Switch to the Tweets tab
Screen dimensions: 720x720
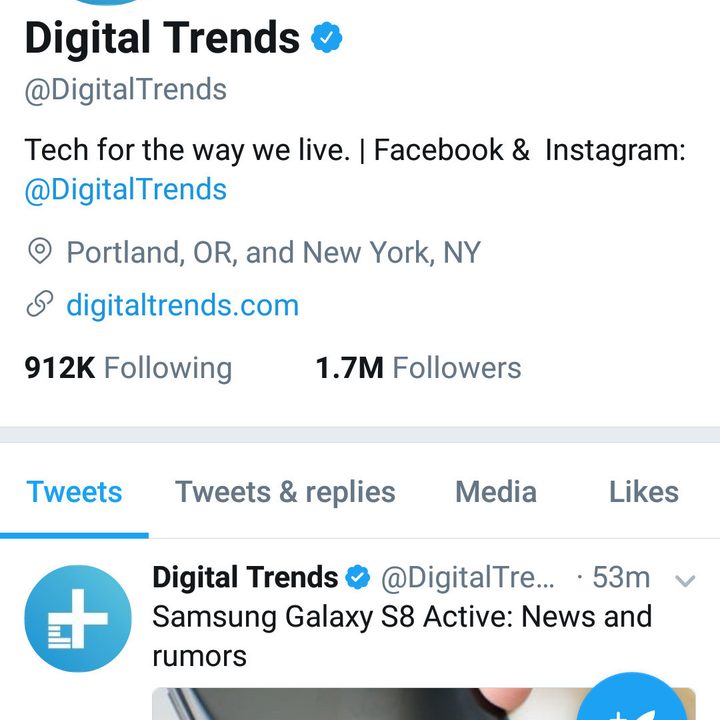tap(74, 492)
